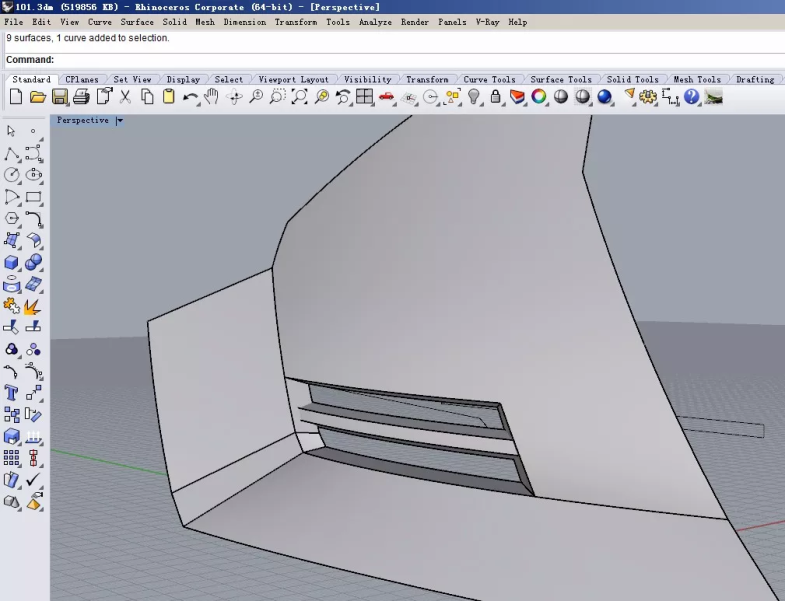Switch to the Curve Tools tab

[489, 79]
